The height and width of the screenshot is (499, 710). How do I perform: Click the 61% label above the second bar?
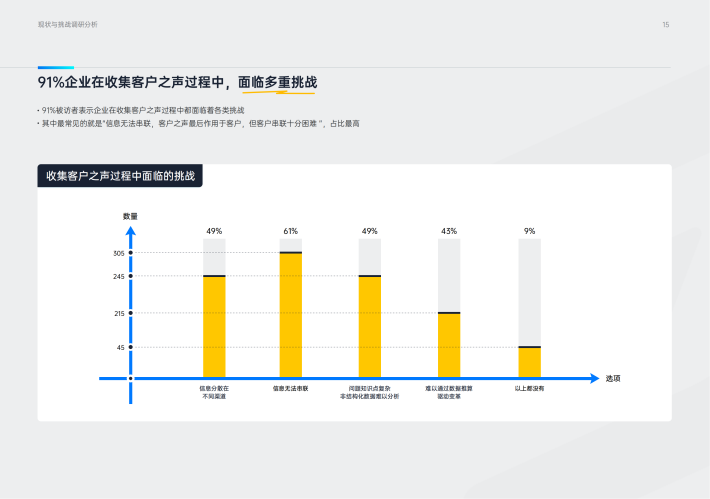pos(291,231)
